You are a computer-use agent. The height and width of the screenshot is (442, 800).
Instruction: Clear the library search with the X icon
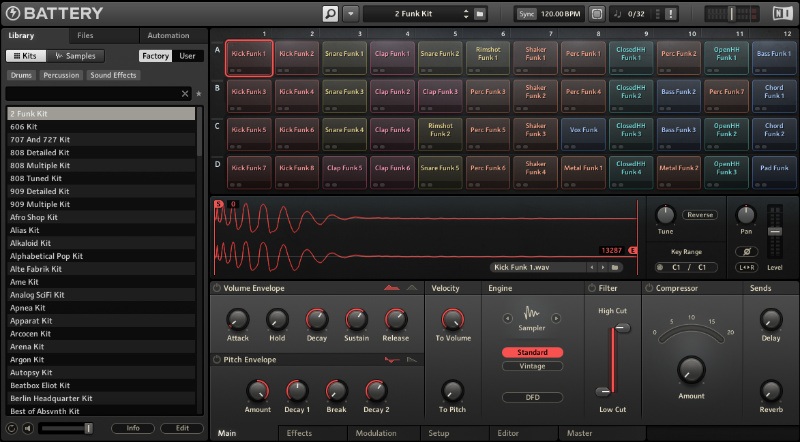click(x=185, y=93)
